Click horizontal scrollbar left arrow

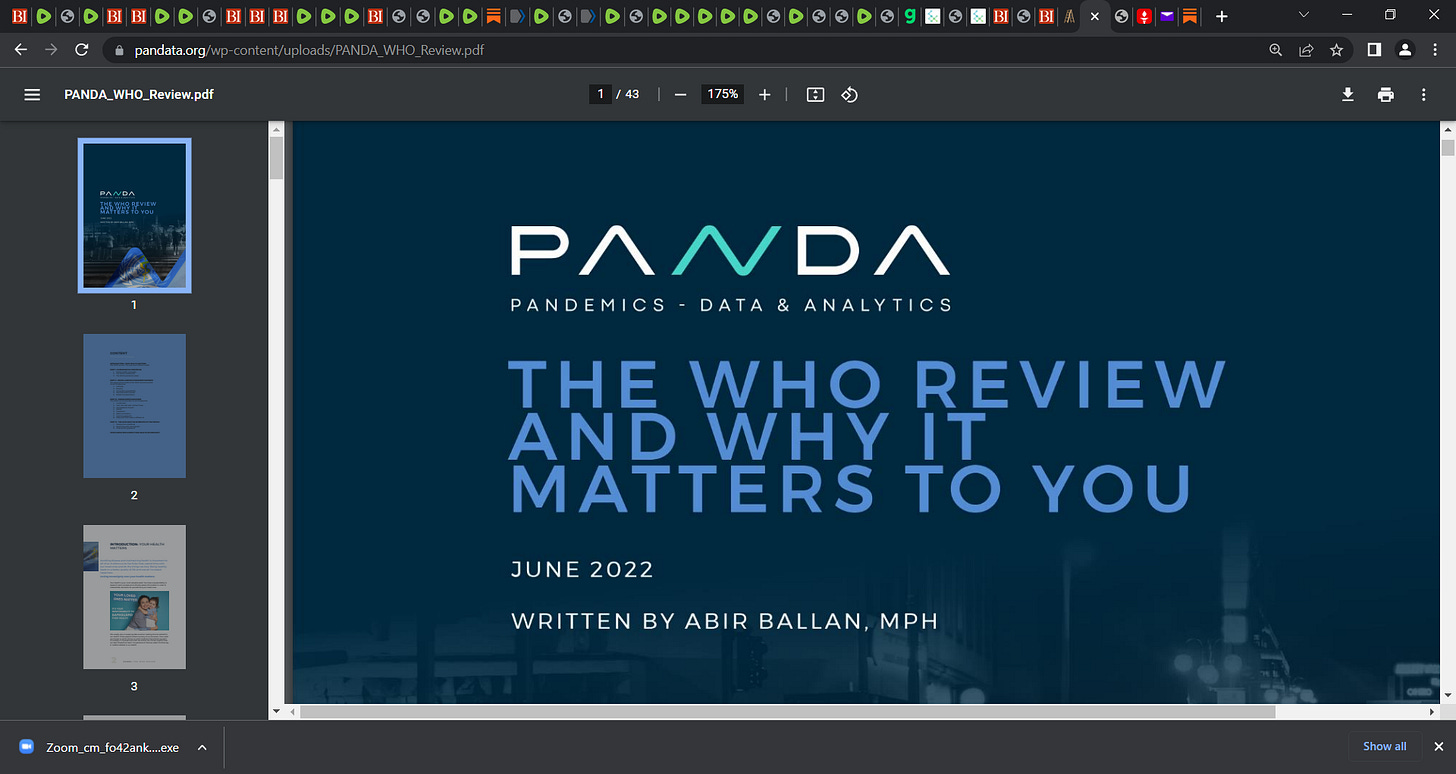(x=292, y=712)
